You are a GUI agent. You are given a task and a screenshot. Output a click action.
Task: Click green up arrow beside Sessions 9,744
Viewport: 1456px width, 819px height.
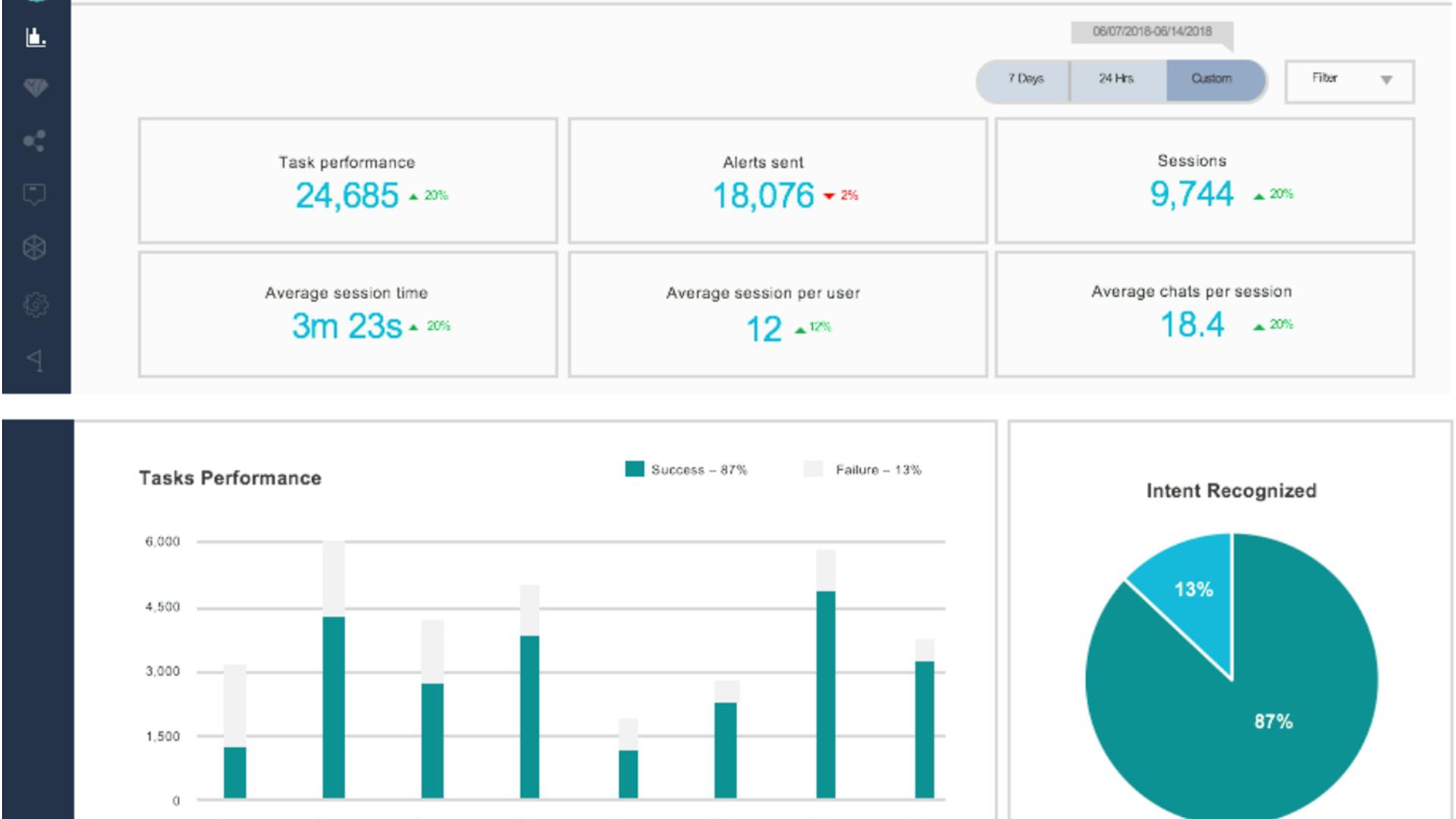click(x=1259, y=196)
